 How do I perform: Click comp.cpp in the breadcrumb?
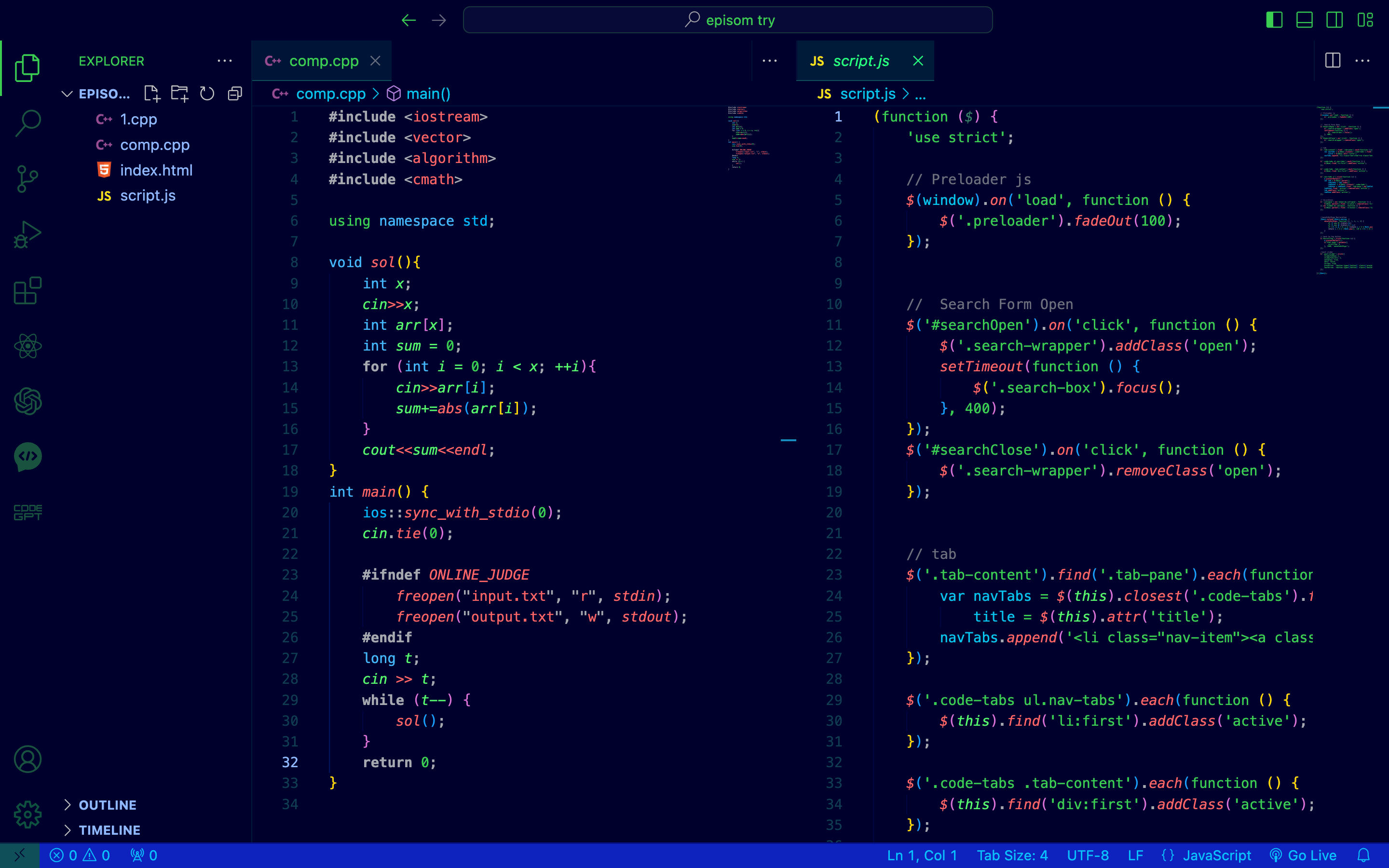click(x=330, y=94)
